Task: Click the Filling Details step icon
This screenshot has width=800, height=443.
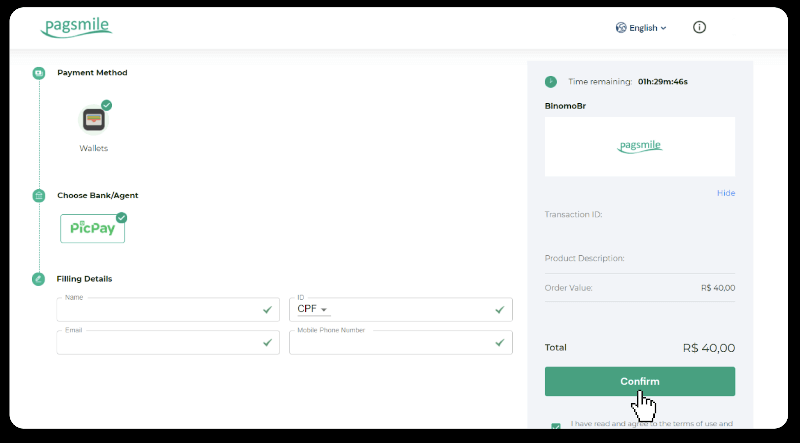Action: pyautogui.click(x=39, y=279)
